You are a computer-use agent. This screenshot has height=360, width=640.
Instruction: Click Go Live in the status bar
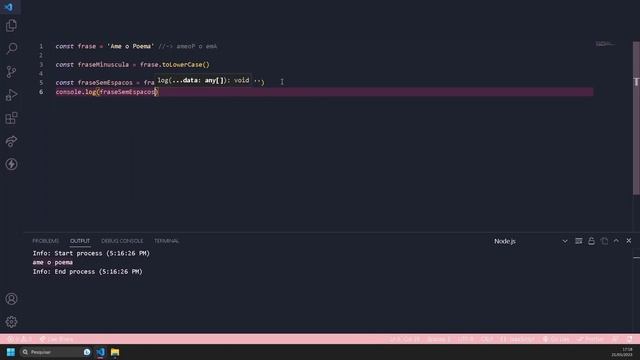coord(556,339)
